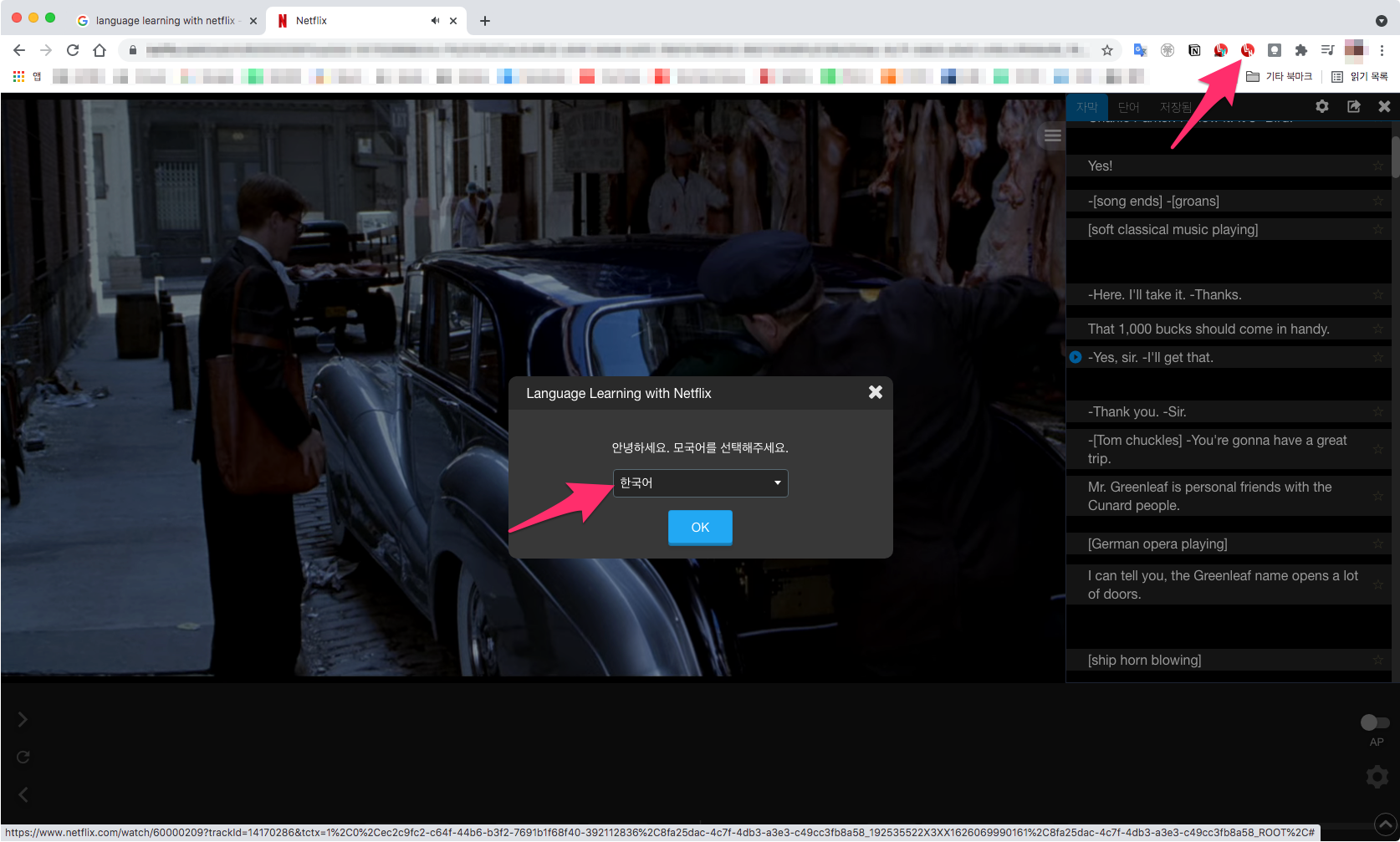Switch to the 단어 words tab
This screenshot has height=842, width=1400.
(1129, 107)
